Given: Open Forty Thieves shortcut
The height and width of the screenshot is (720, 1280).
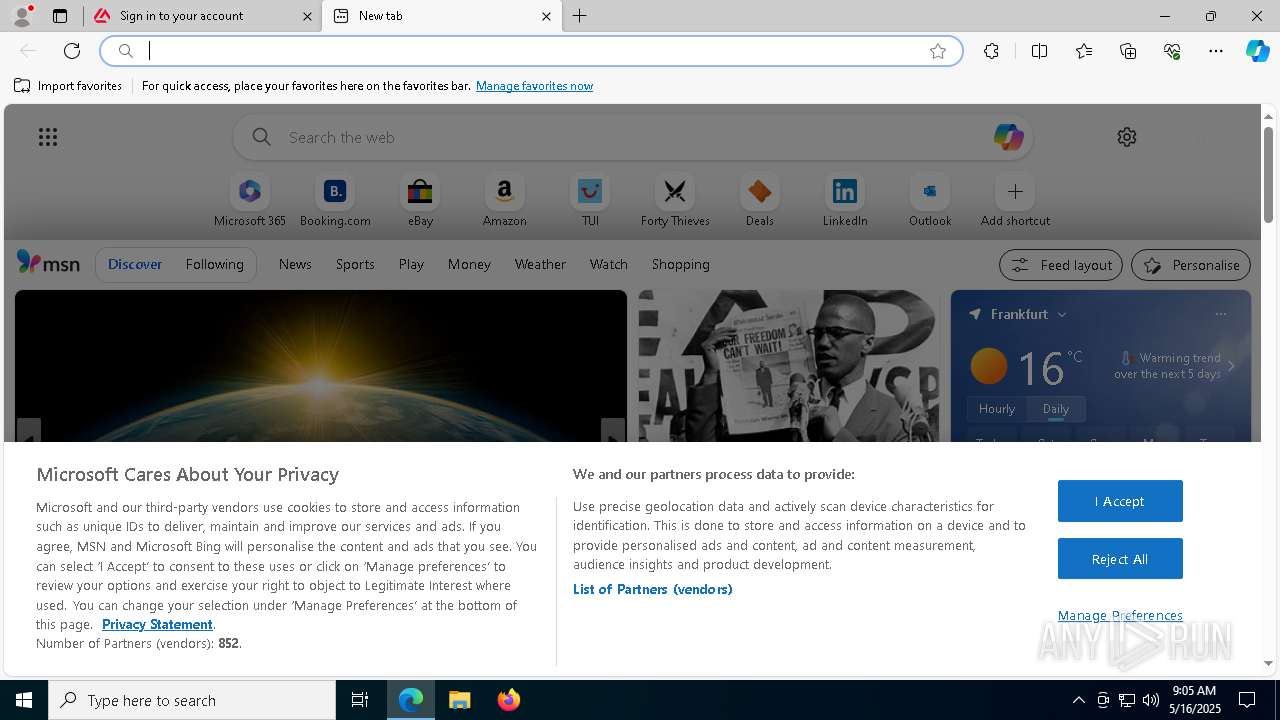Looking at the screenshot, I should (675, 201).
